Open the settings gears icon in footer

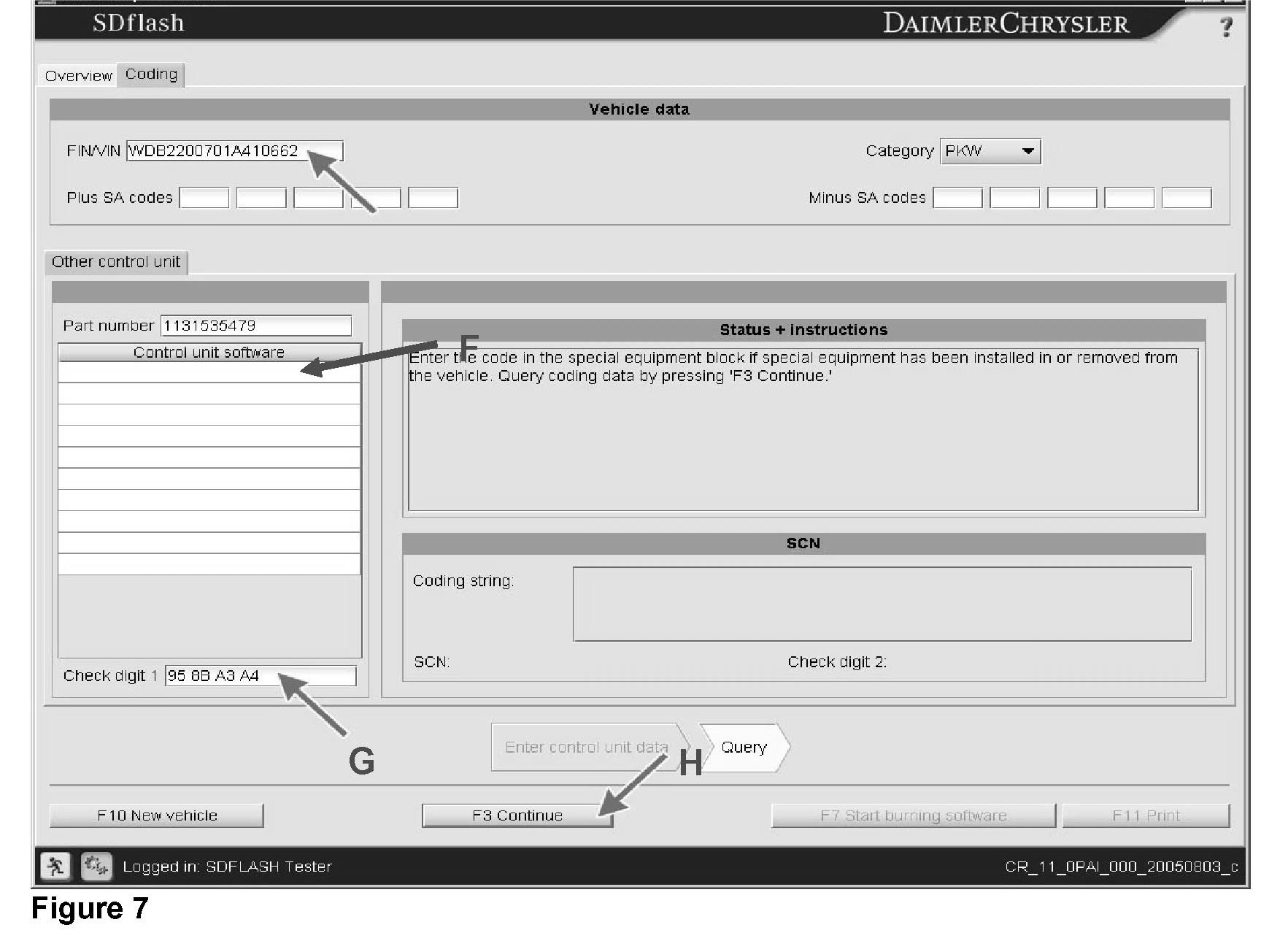click(x=95, y=866)
